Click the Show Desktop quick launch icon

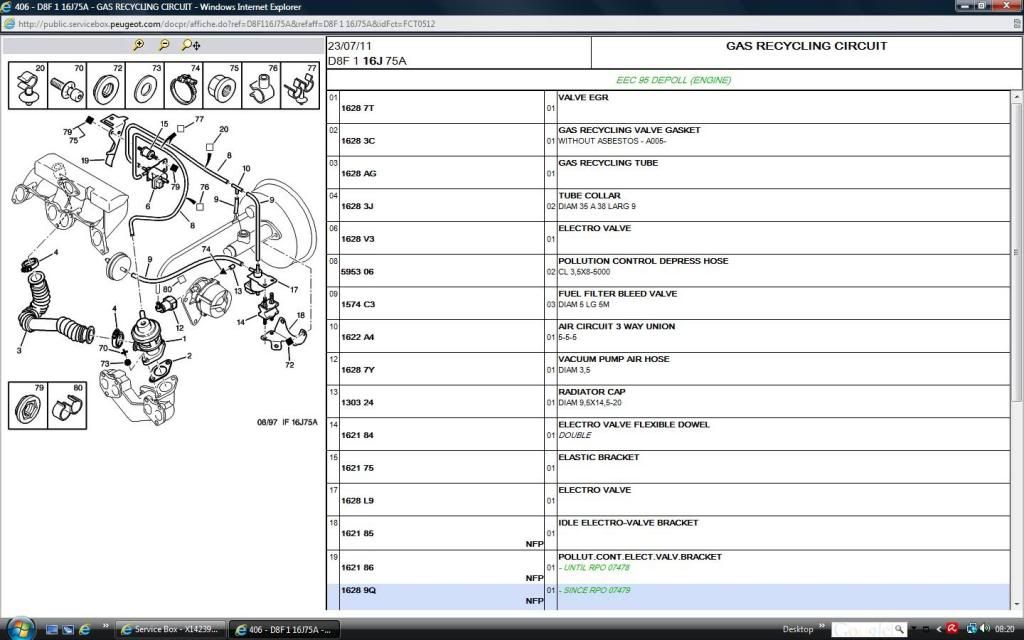tap(52, 630)
